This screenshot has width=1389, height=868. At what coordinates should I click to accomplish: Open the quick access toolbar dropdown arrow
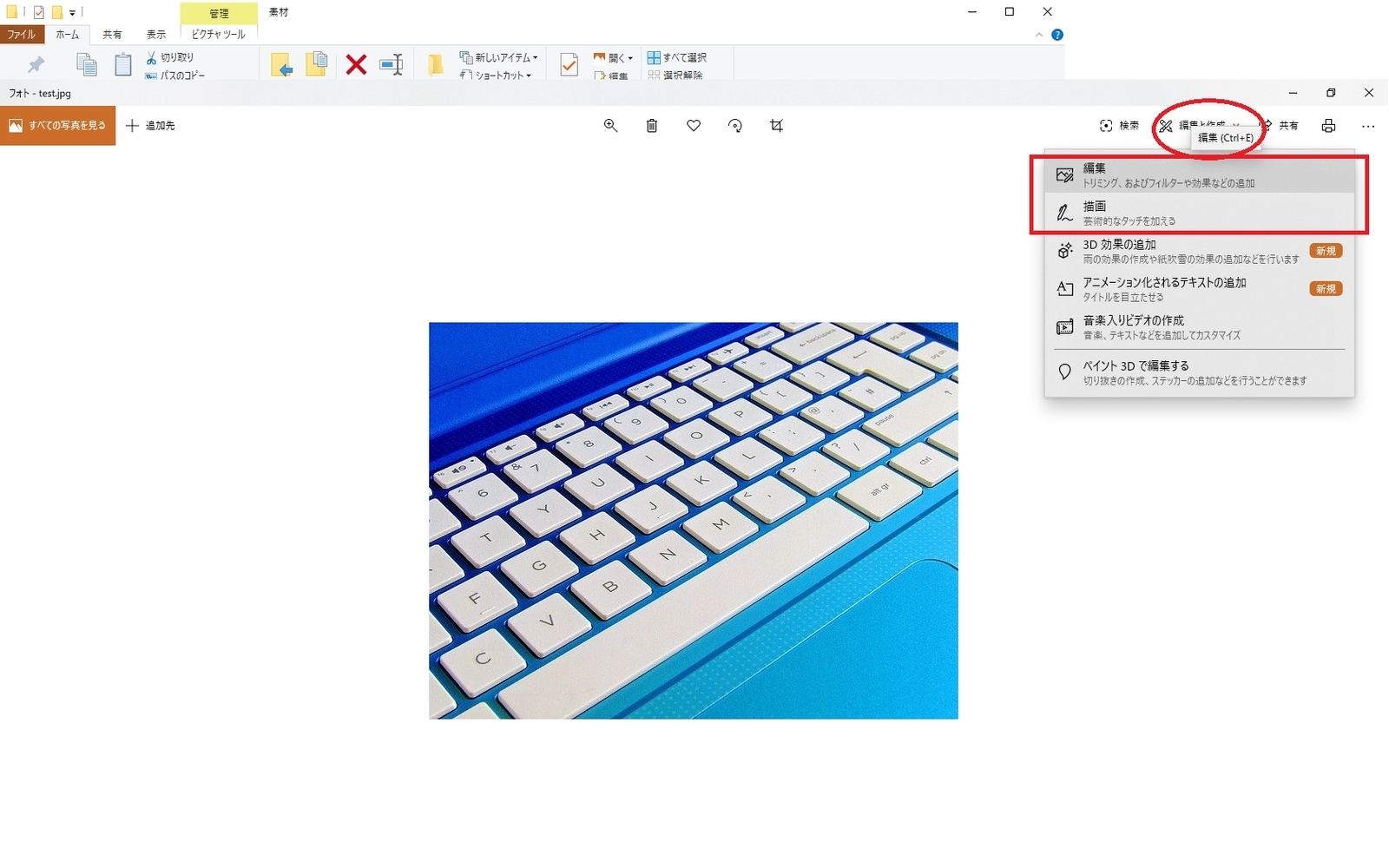[72, 12]
